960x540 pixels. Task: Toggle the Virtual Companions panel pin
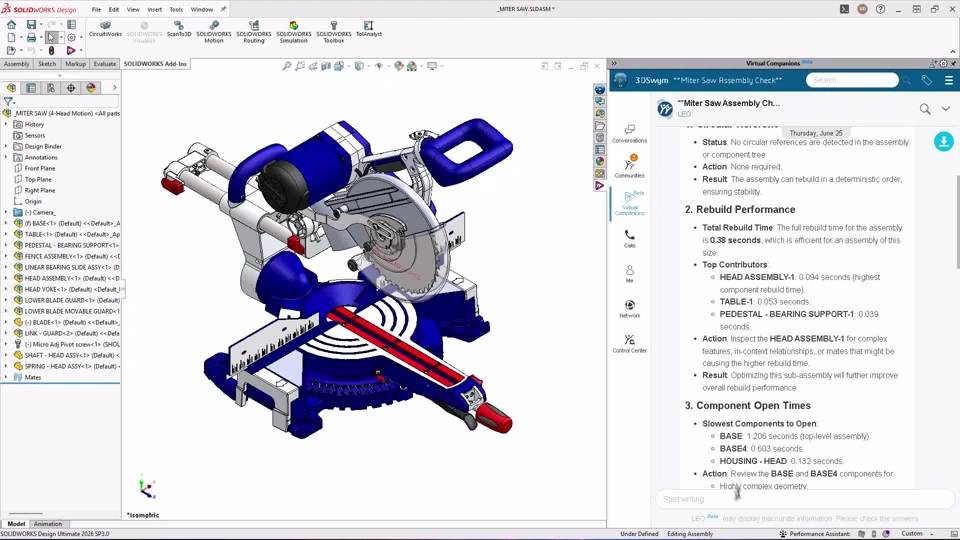954,64
